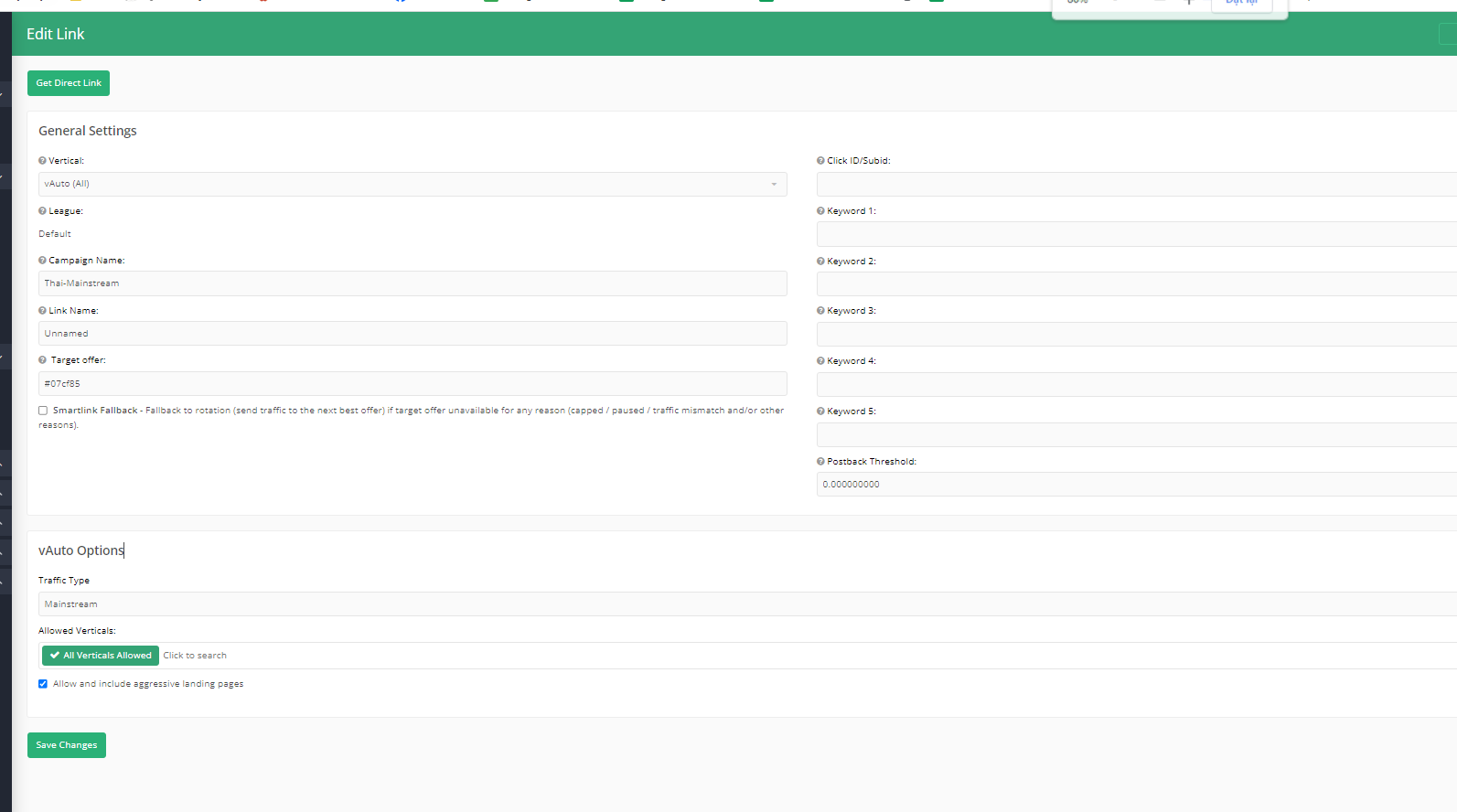
Task: Focus the Keyword 5 input field
Action: pos(1137,434)
